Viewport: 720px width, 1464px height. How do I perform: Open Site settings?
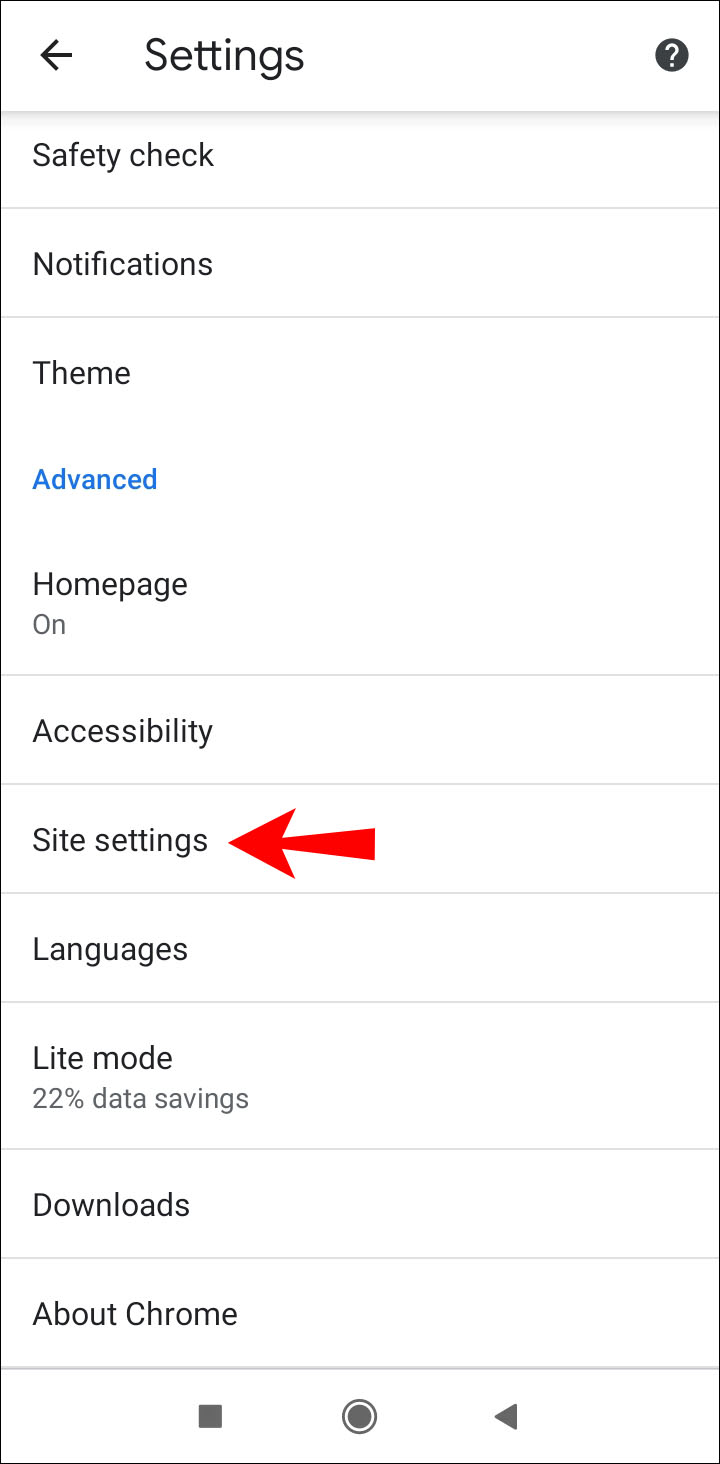point(360,840)
